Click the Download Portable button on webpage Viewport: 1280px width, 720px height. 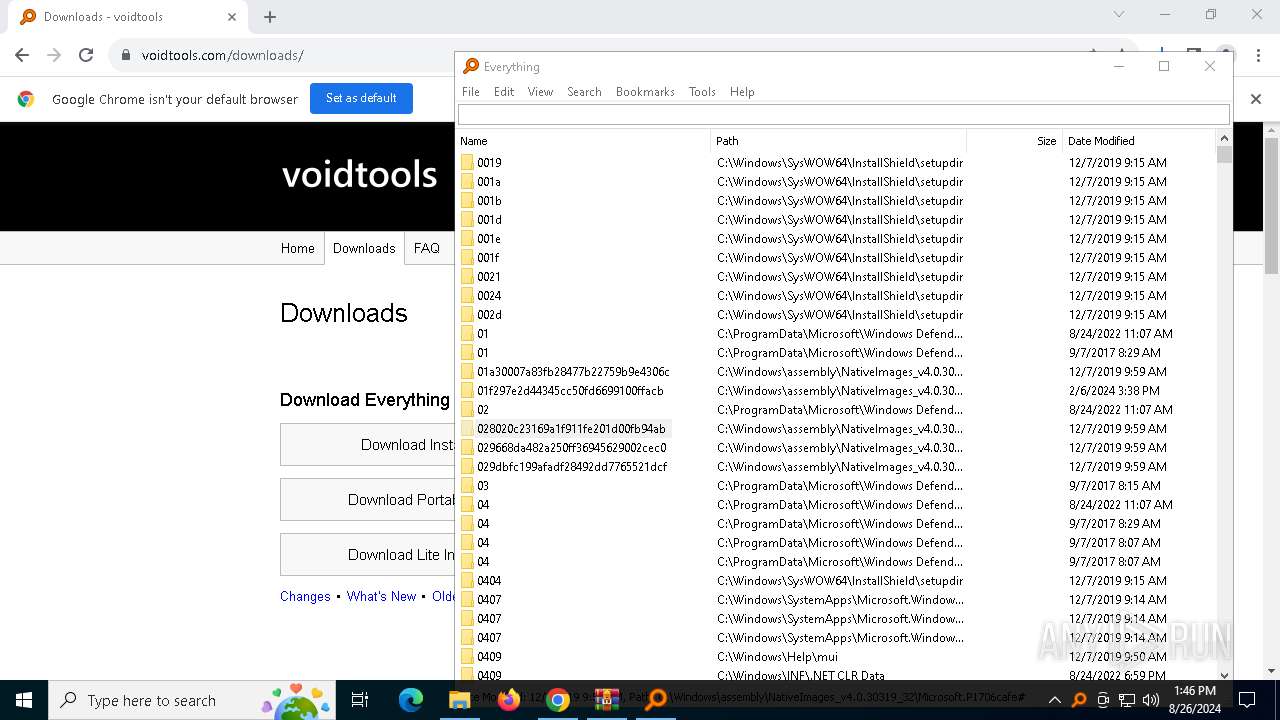tap(367, 499)
